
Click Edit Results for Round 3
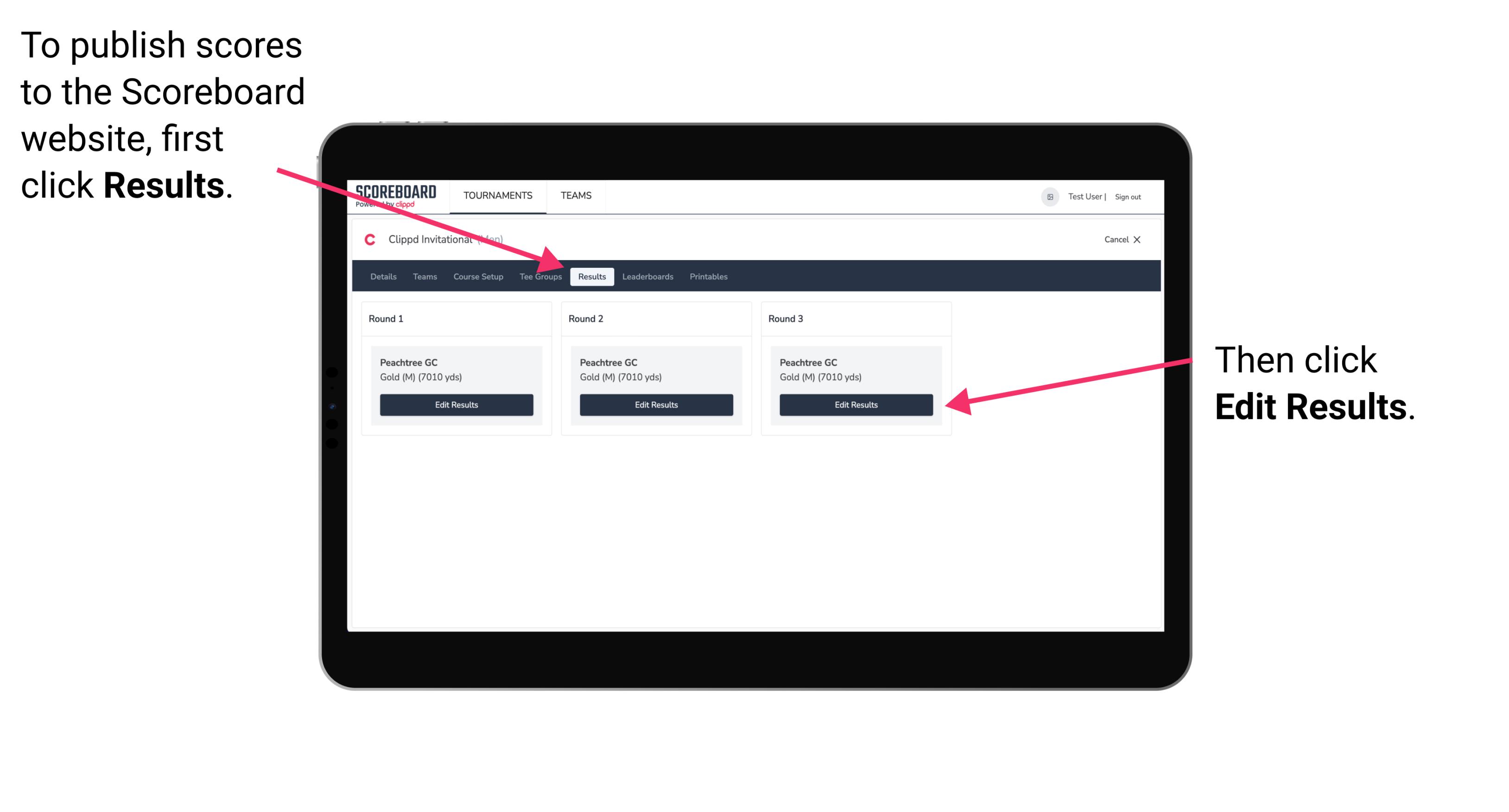pyautogui.click(x=855, y=405)
